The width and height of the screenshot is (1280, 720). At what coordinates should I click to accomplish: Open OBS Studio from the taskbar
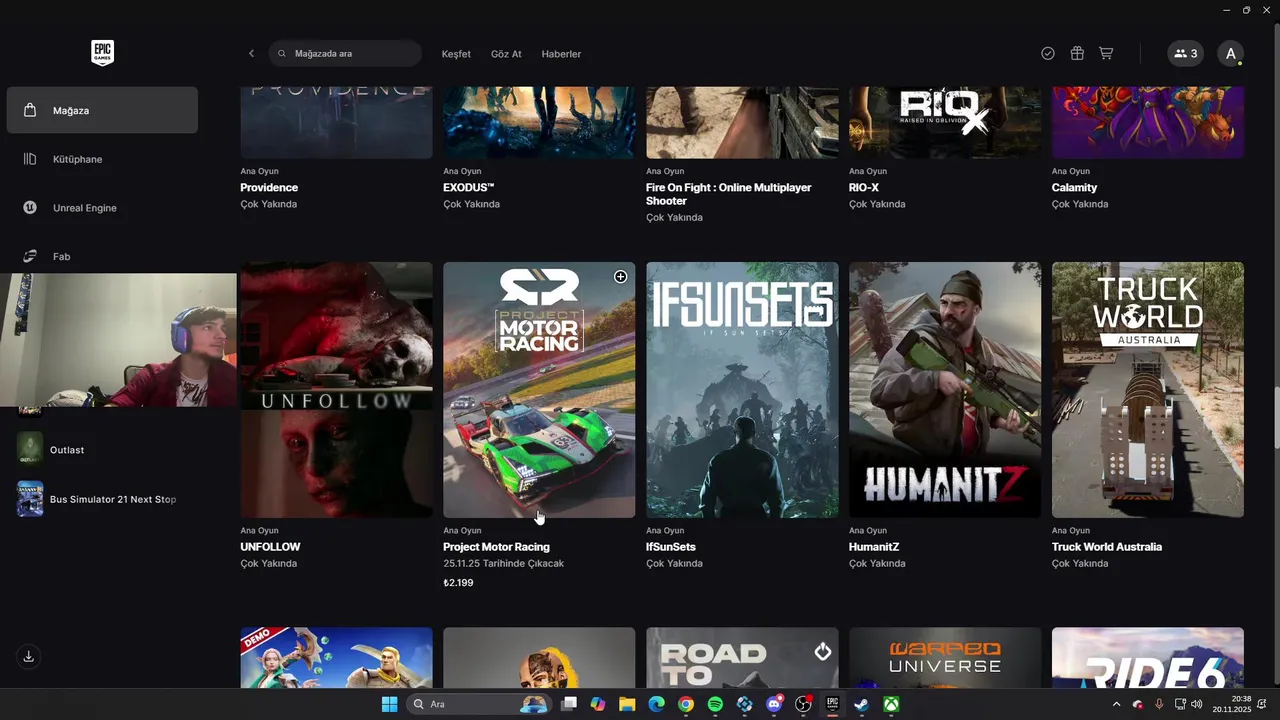tap(803, 704)
